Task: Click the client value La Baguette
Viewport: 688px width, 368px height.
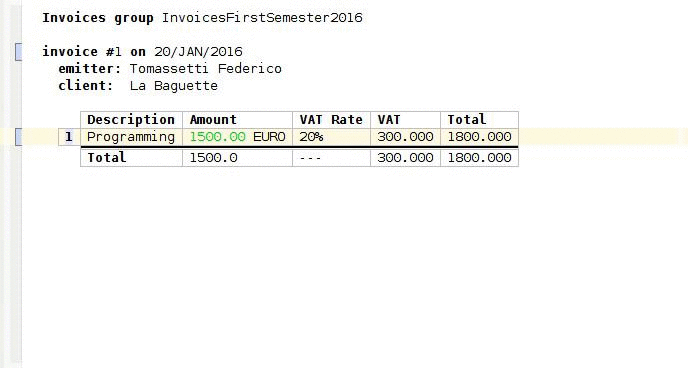Action: tap(173, 86)
